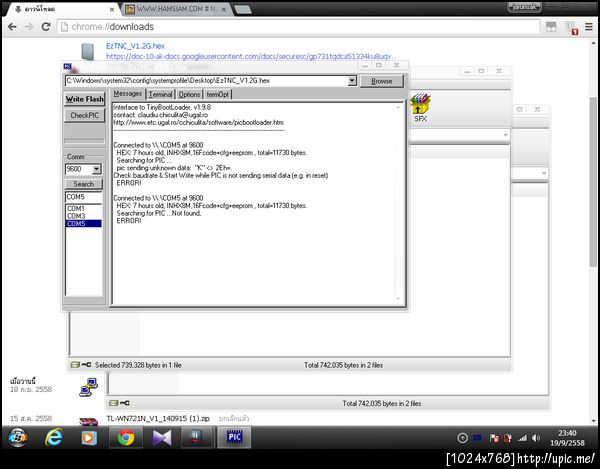
Task: Expand the hex file path dropdown
Action: tap(352, 81)
